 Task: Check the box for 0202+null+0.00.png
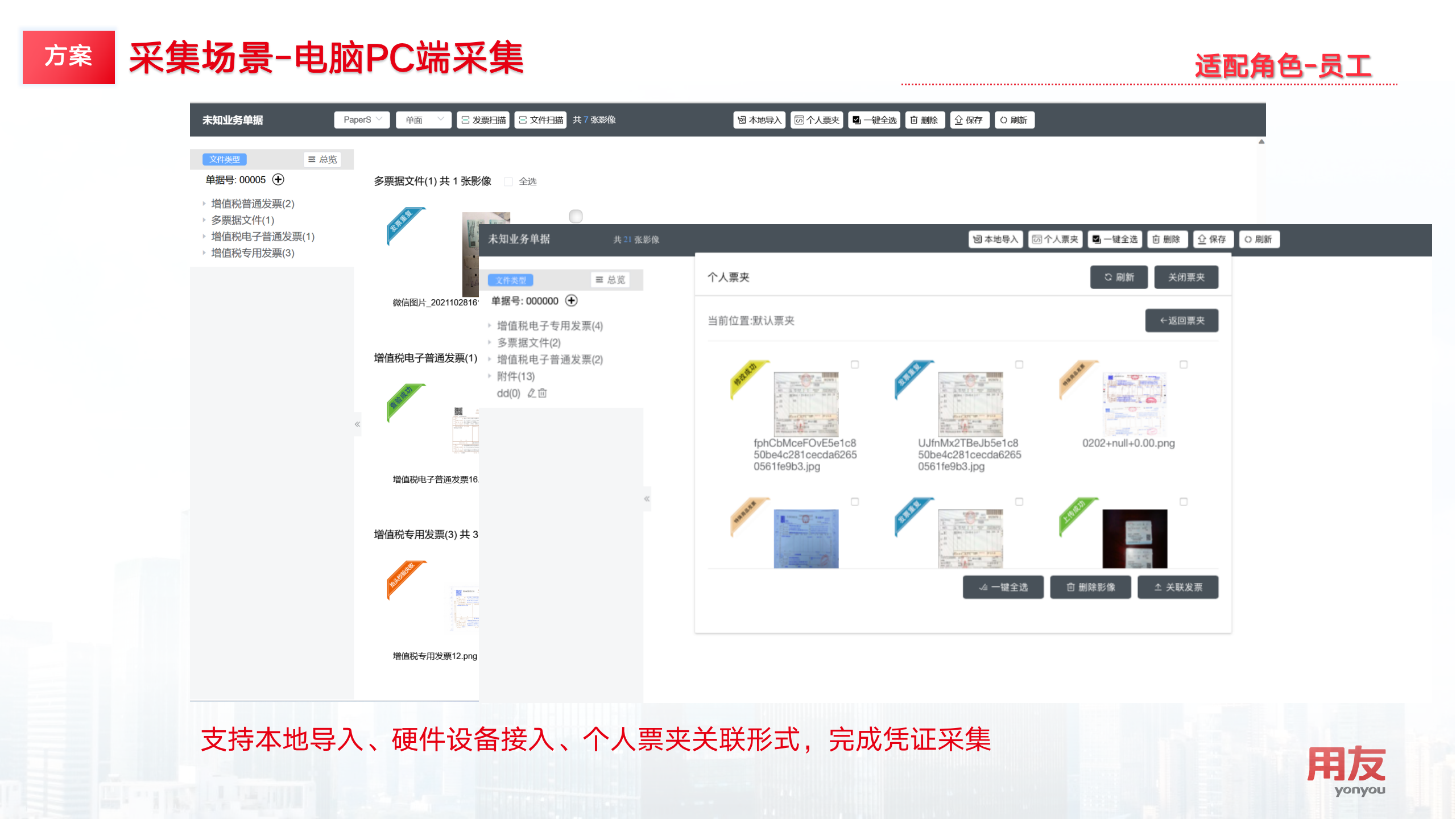(1184, 365)
